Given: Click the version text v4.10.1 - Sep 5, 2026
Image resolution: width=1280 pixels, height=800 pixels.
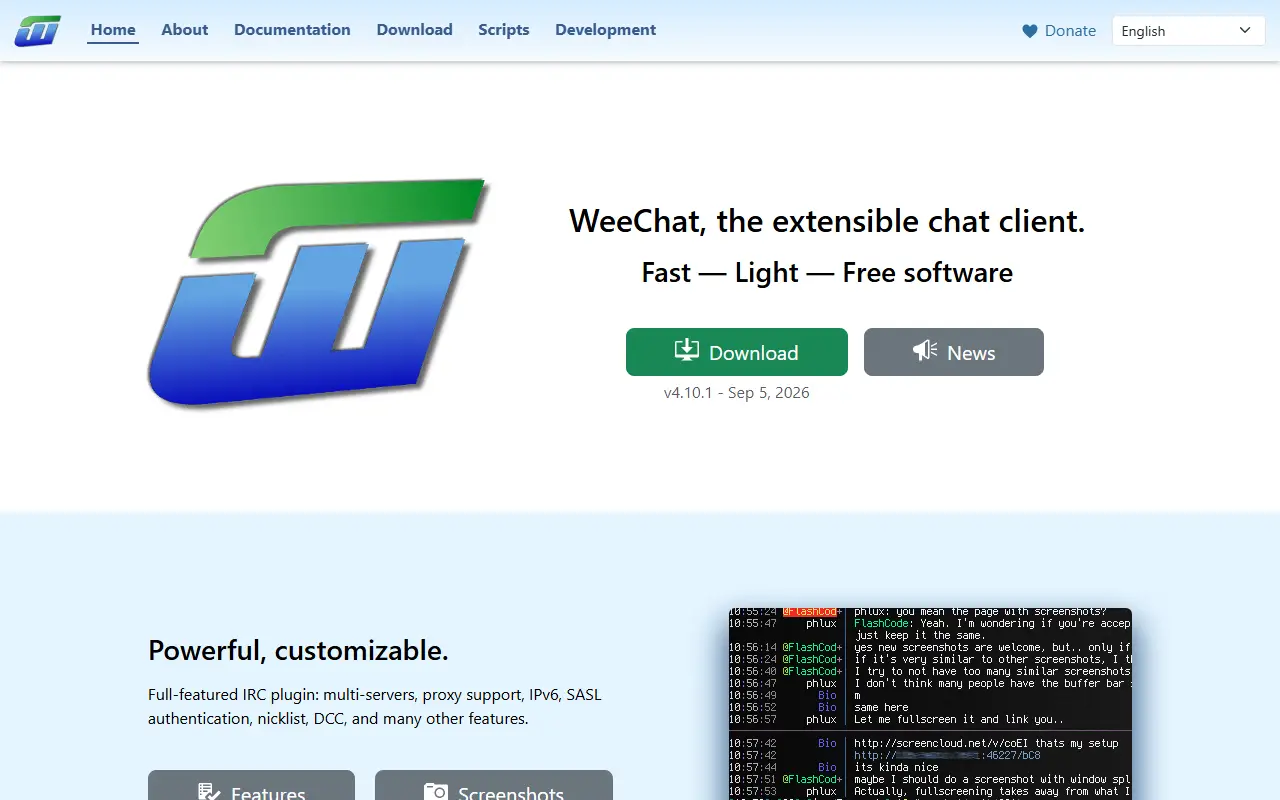Looking at the screenshot, I should tap(737, 393).
